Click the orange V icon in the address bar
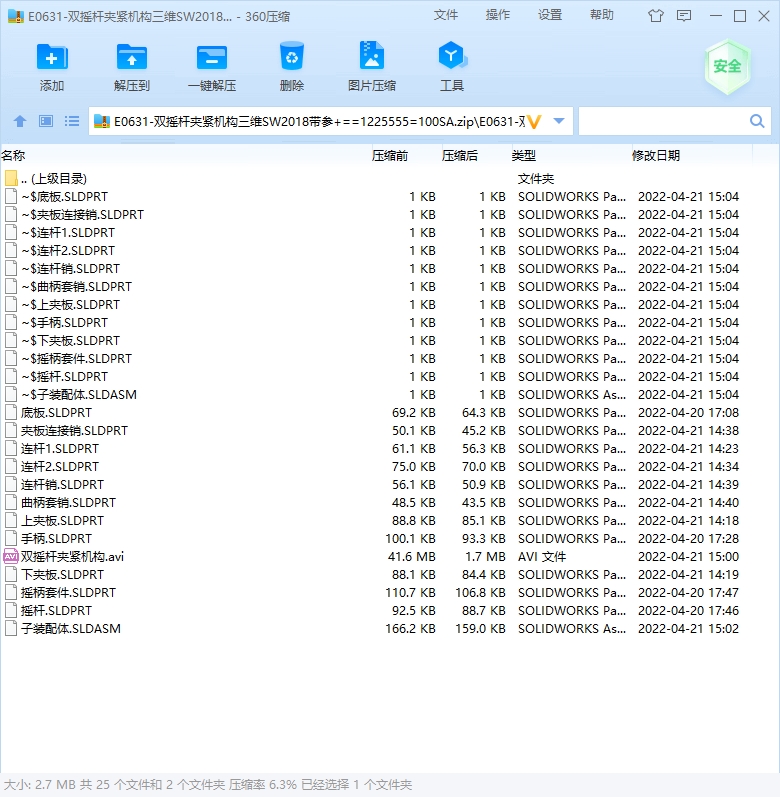 534,121
